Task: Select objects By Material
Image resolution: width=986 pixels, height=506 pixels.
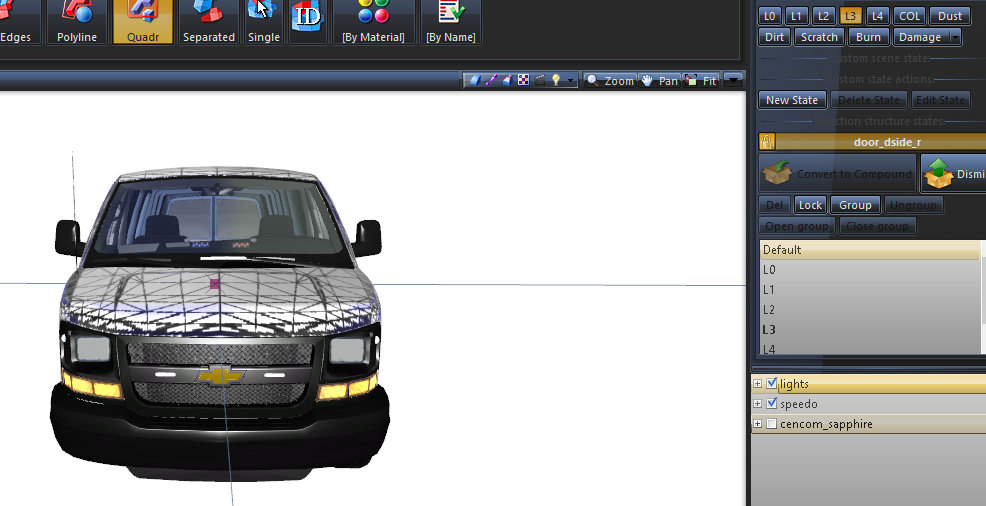Action: (374, 22)
